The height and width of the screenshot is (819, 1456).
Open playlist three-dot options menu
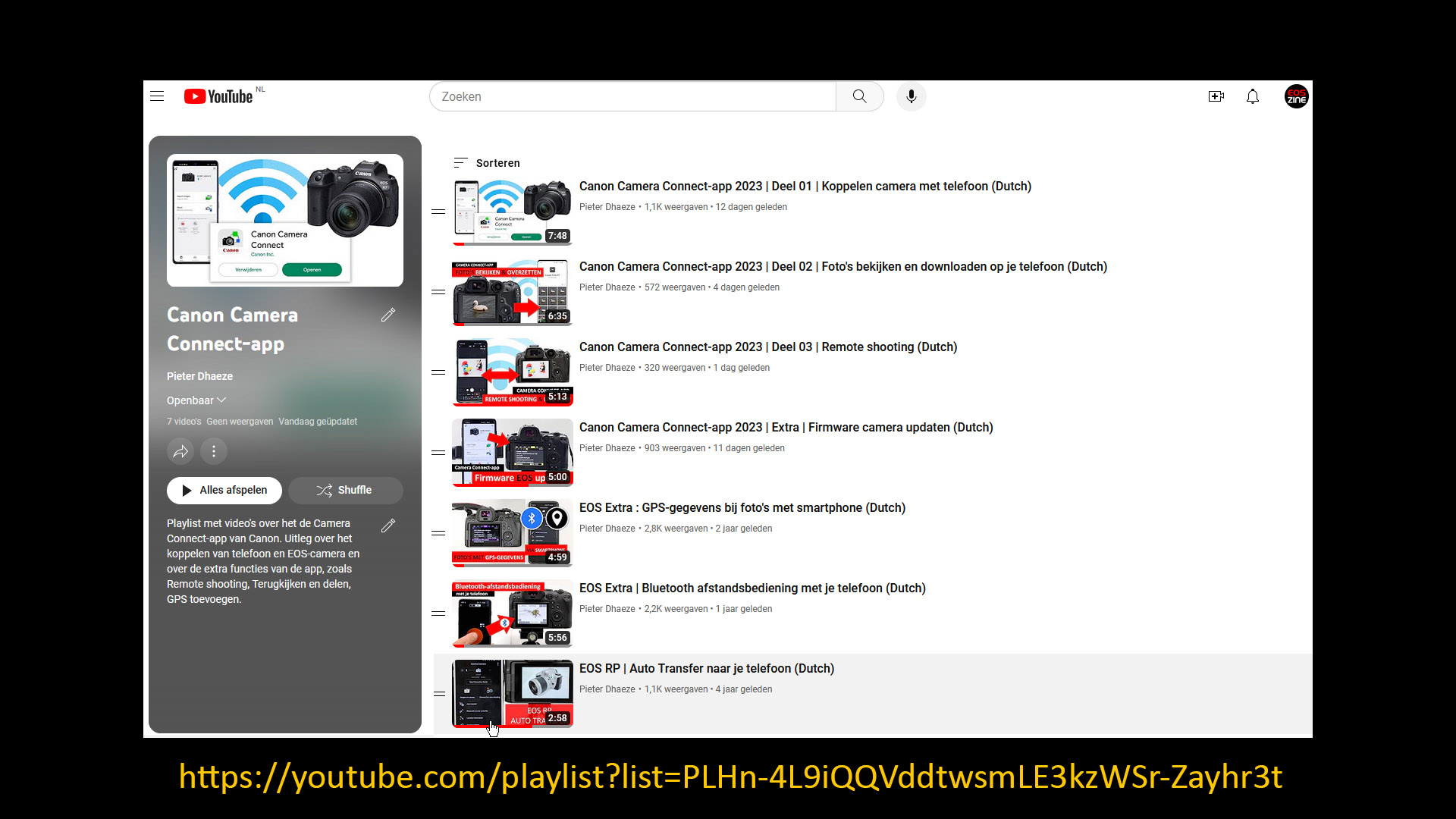[214, 452]
